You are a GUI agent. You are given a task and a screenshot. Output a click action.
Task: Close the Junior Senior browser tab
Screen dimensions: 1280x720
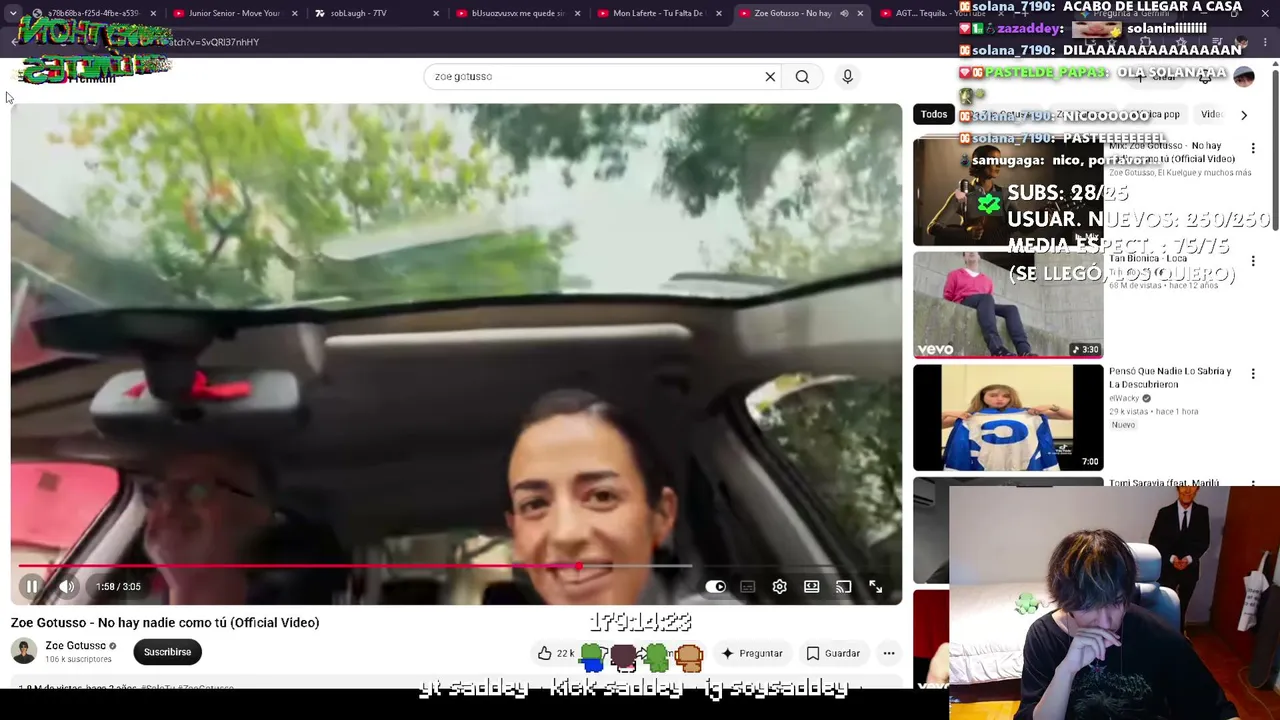point(294,13)
